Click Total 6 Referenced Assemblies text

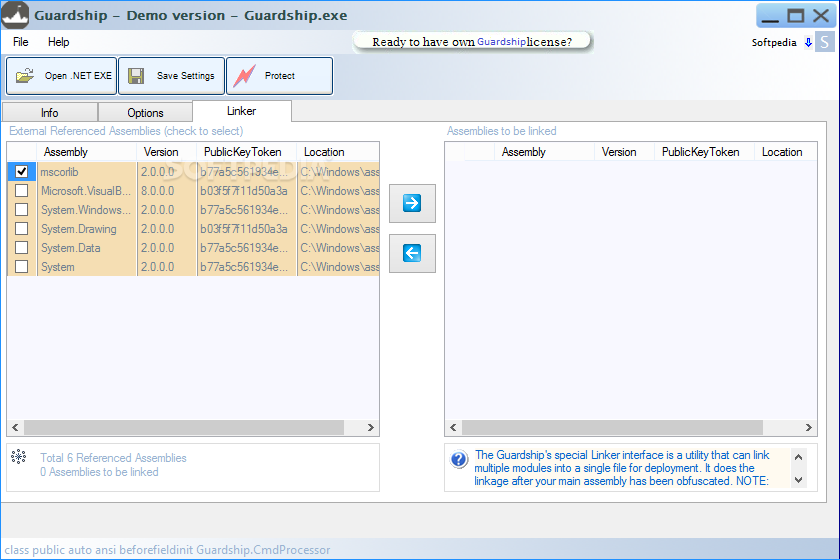(x=113, y=458)
